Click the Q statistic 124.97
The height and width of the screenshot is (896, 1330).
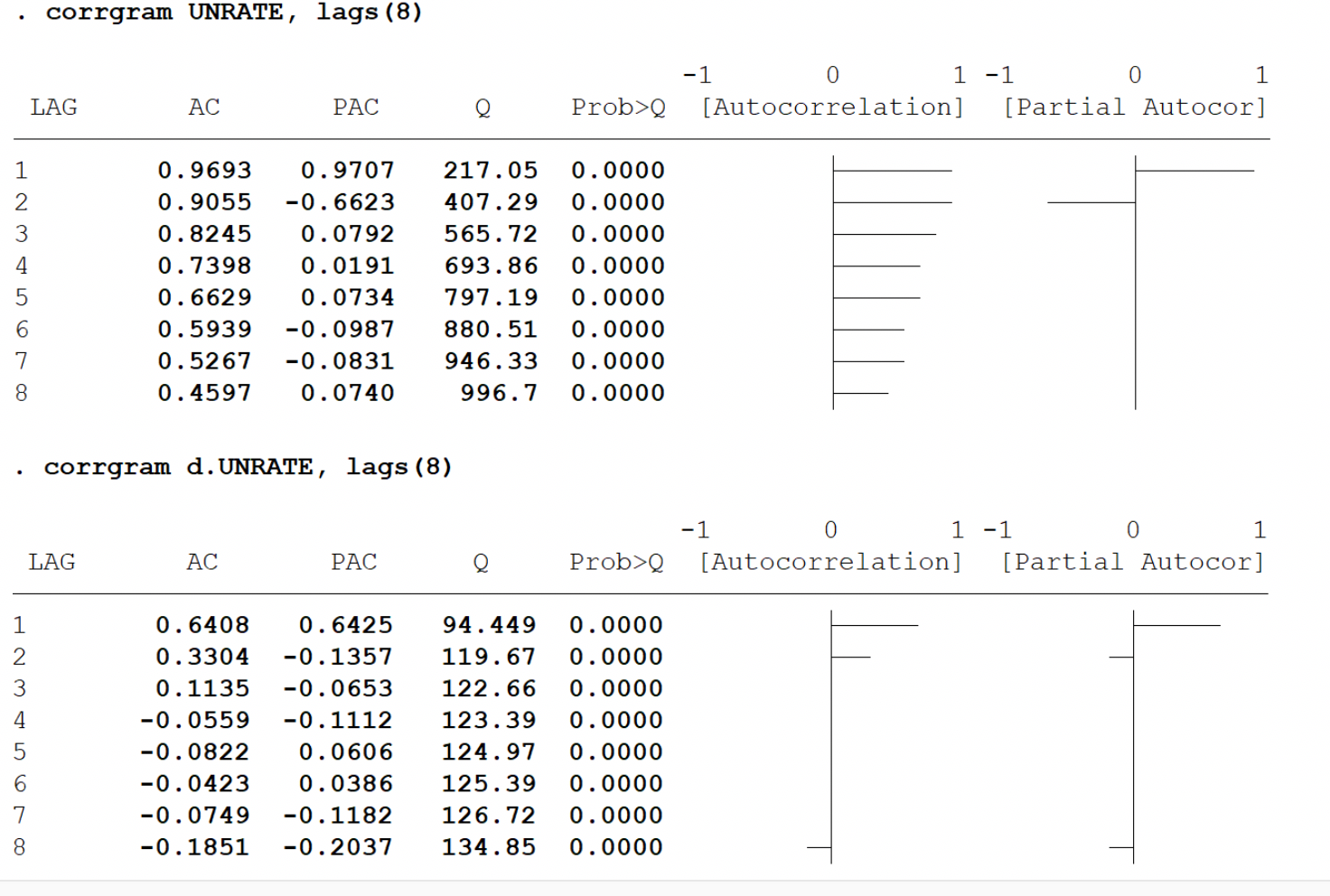click(x=489, y=751)
